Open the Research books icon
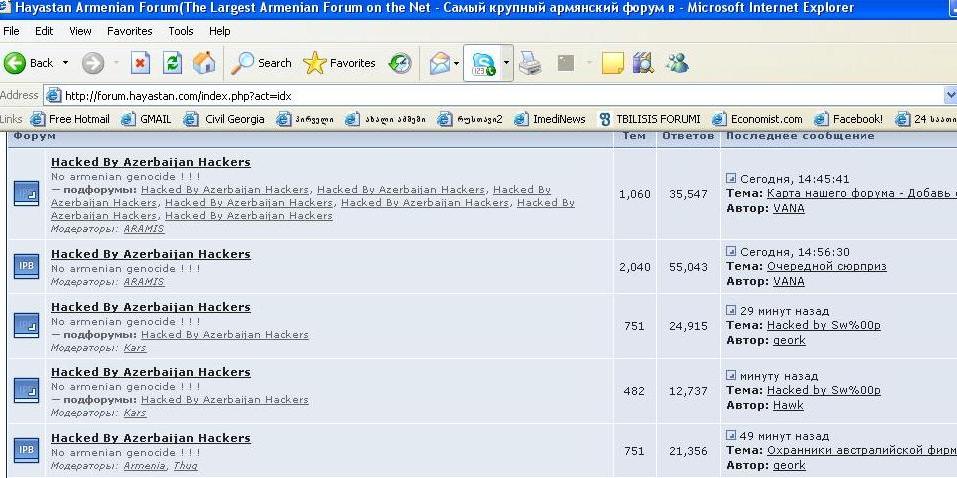 (x=643, y=63)
